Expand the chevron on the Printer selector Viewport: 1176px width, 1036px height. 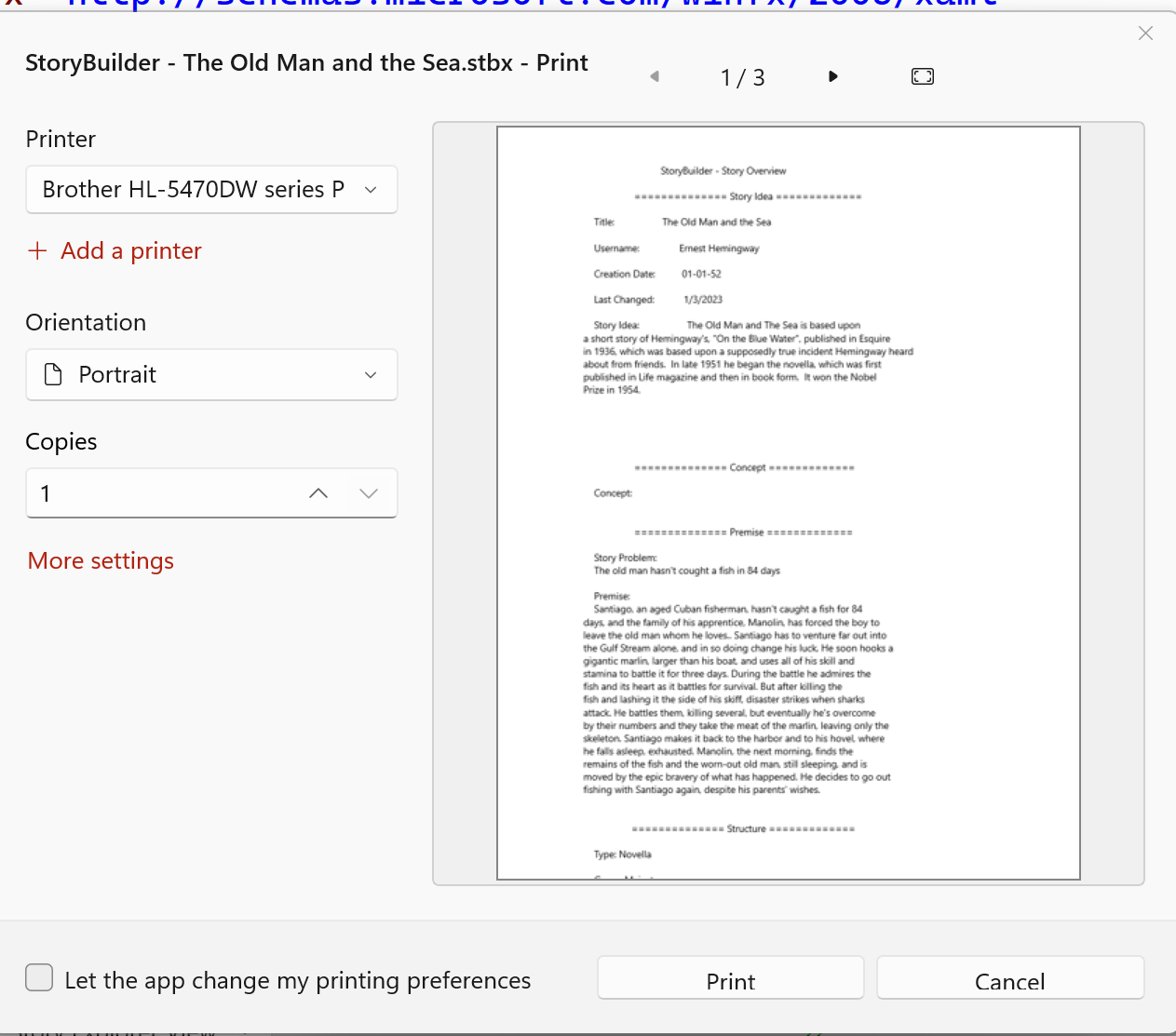371,190
